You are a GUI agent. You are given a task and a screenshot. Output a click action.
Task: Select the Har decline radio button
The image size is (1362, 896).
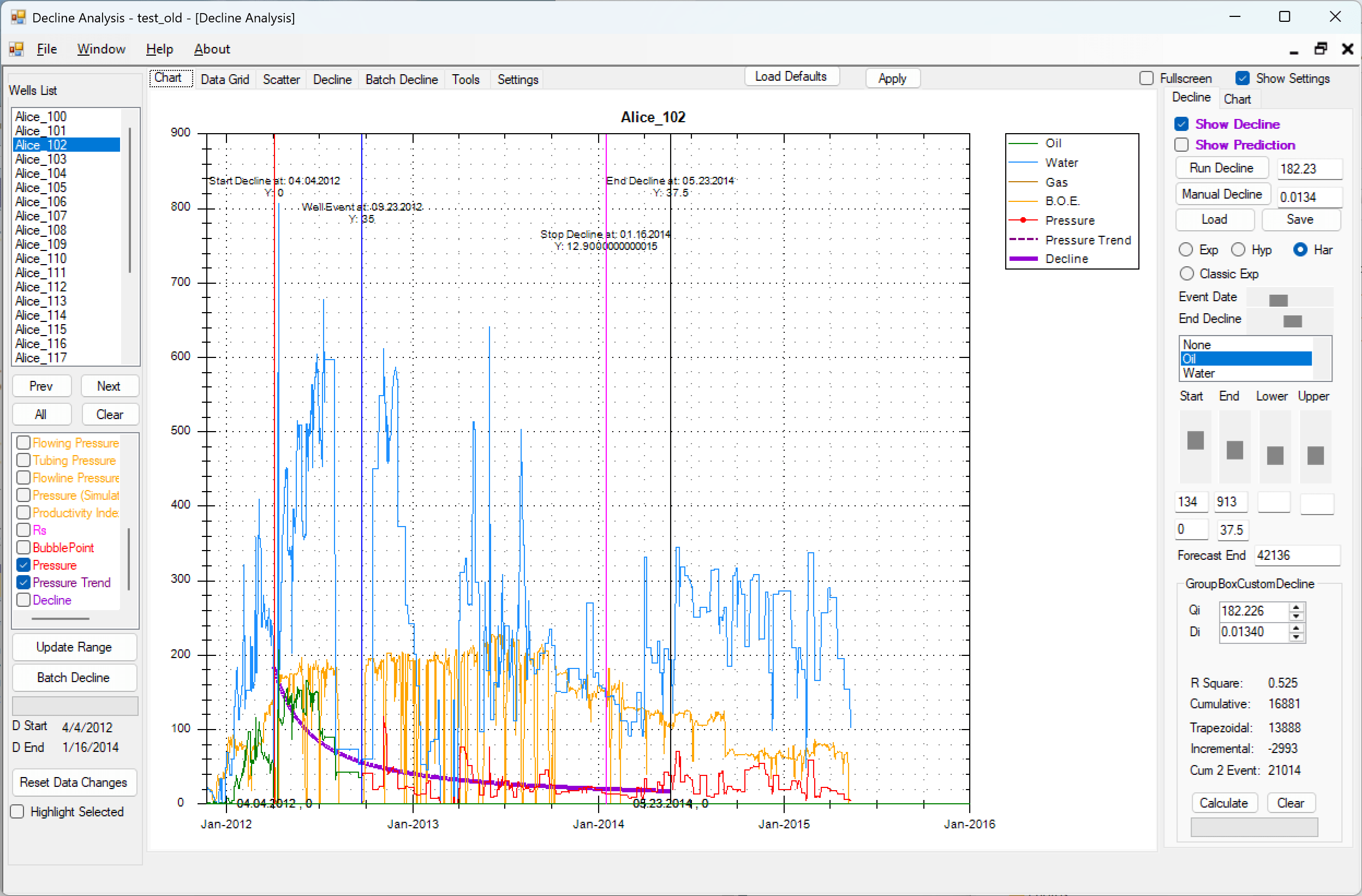[x=1300, y=250]
